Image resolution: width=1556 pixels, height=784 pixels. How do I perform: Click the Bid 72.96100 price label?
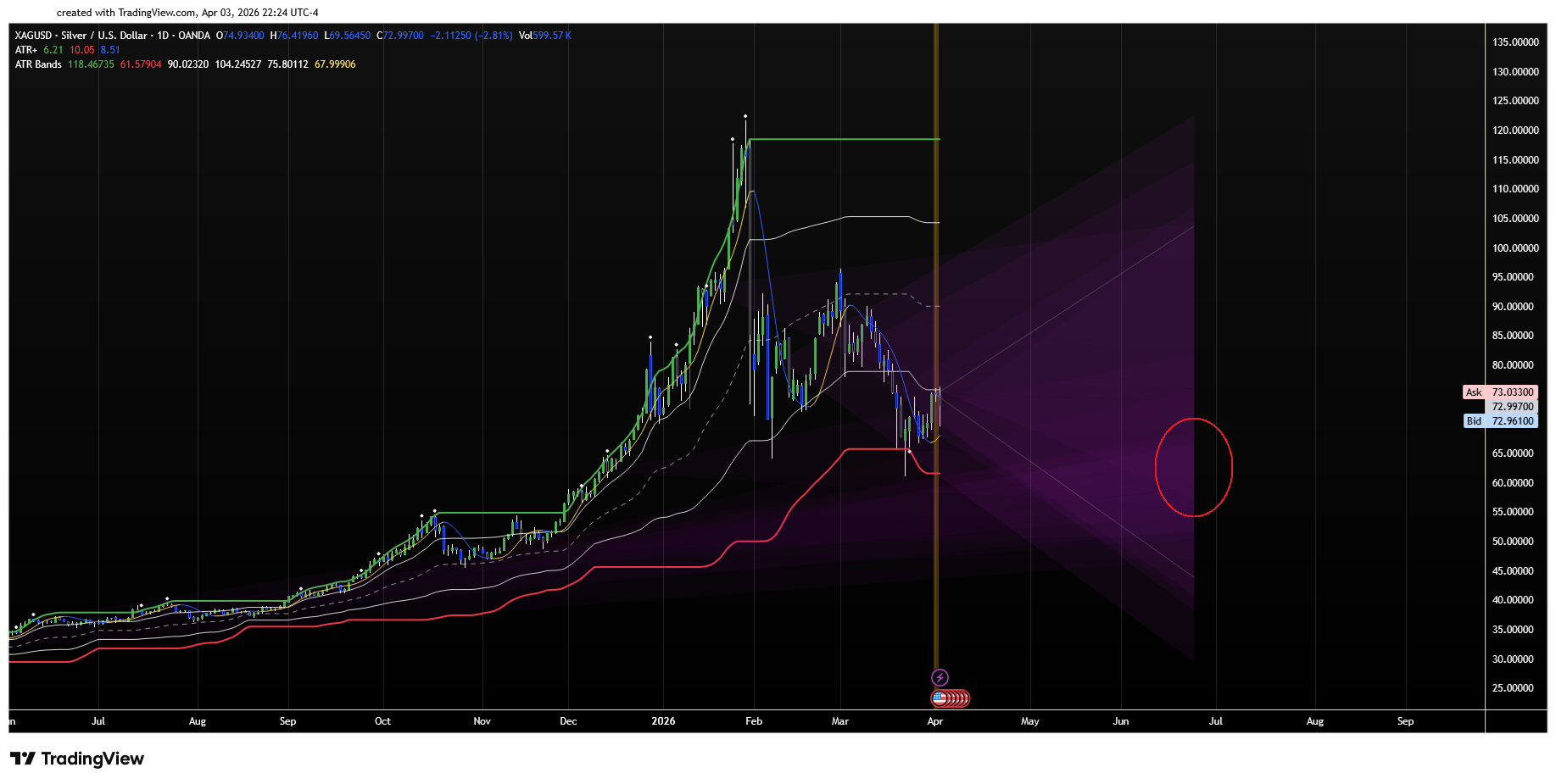click(x=1500, y=421)
